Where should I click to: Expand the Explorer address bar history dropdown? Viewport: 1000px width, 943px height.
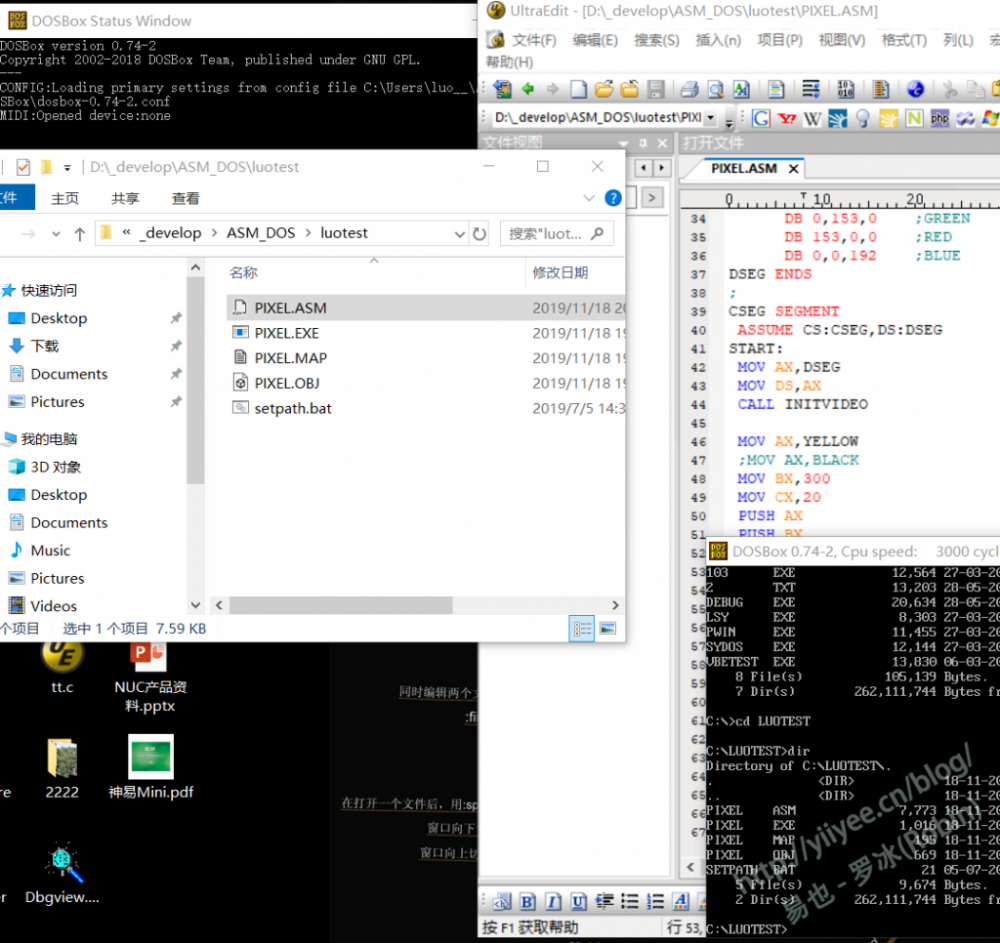pyautogui.click(x=459, y=234)
